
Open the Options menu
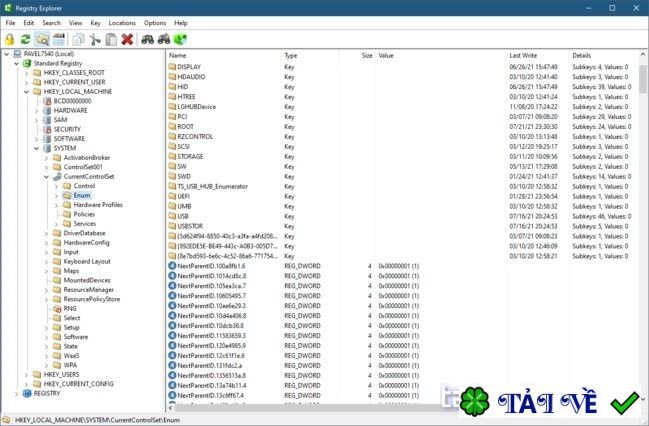tap(155, 23)
